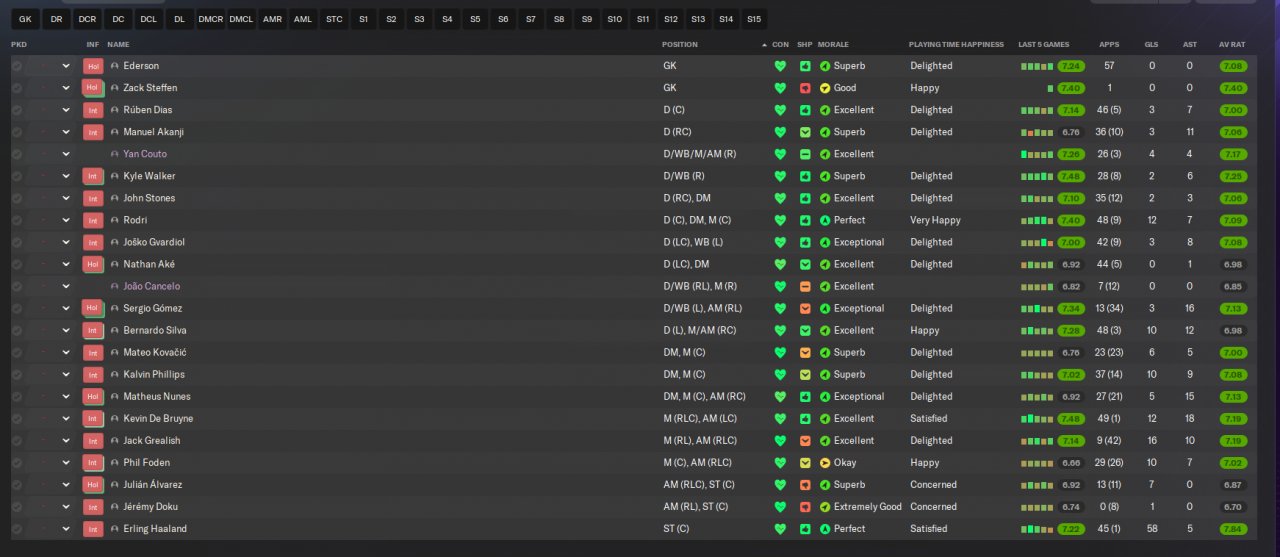This screenshot has height=557, width=1280.
Task: Open Kalvin Phillips' player profile link
Action: click(154, 375)
